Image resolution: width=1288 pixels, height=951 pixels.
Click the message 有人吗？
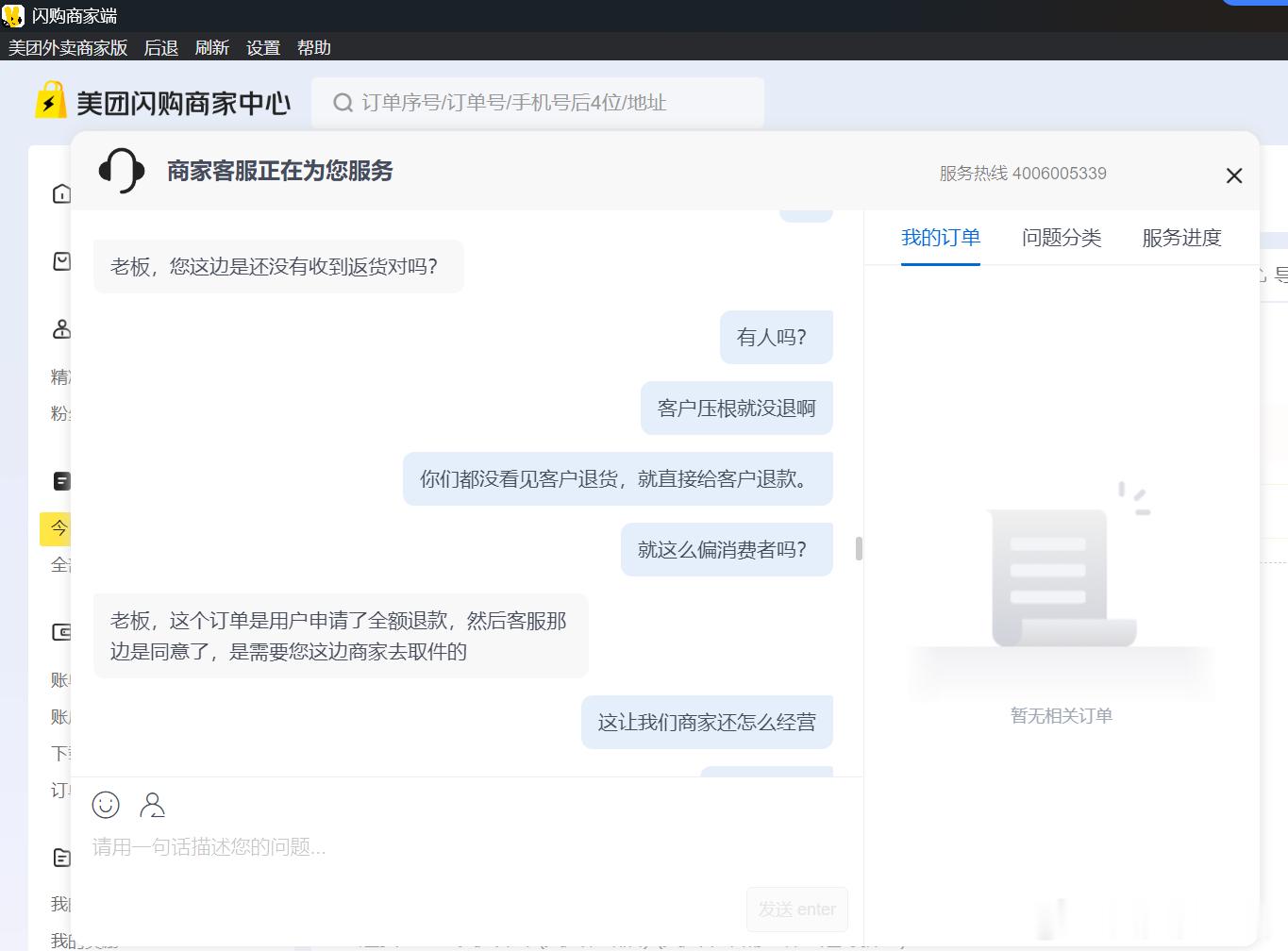[x=777, y=337]
